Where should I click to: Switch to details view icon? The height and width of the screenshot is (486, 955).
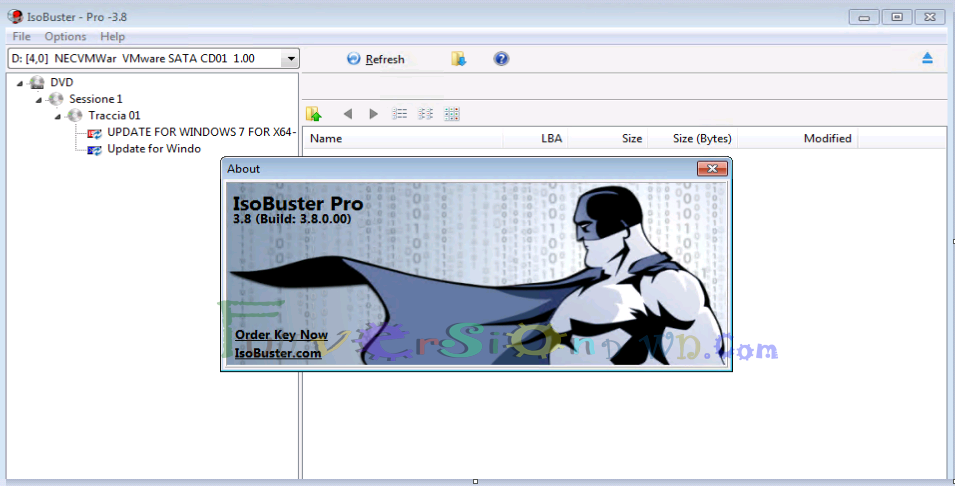[x=425, y=113]
